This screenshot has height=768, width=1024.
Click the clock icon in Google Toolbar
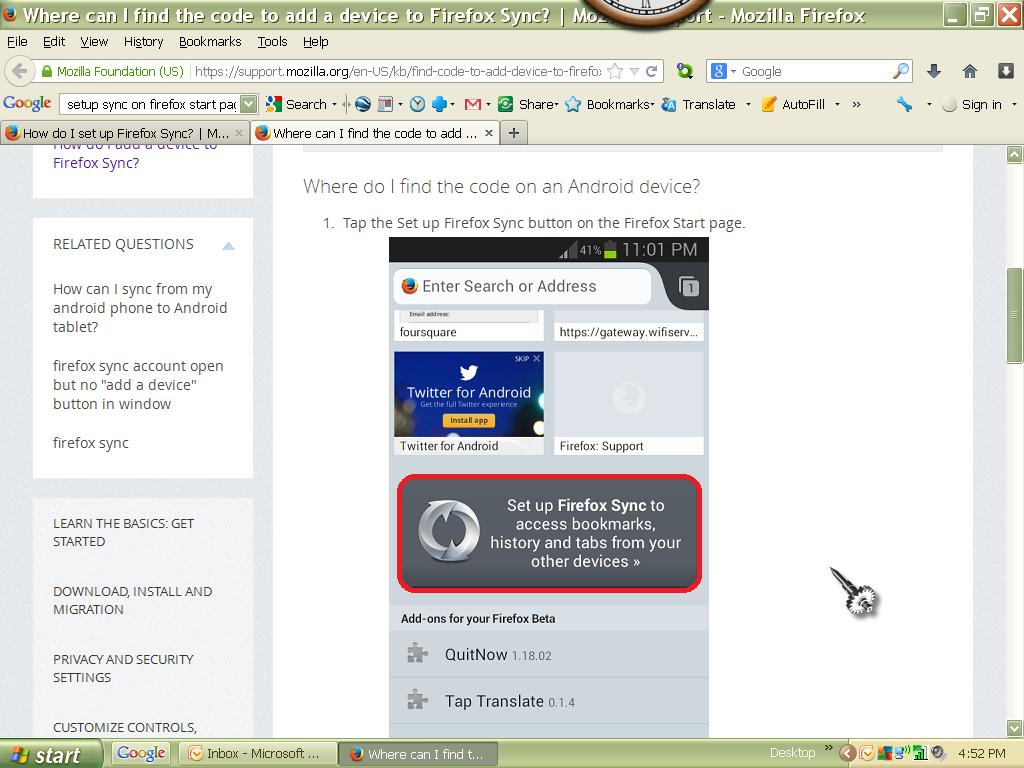coord(417,104)
